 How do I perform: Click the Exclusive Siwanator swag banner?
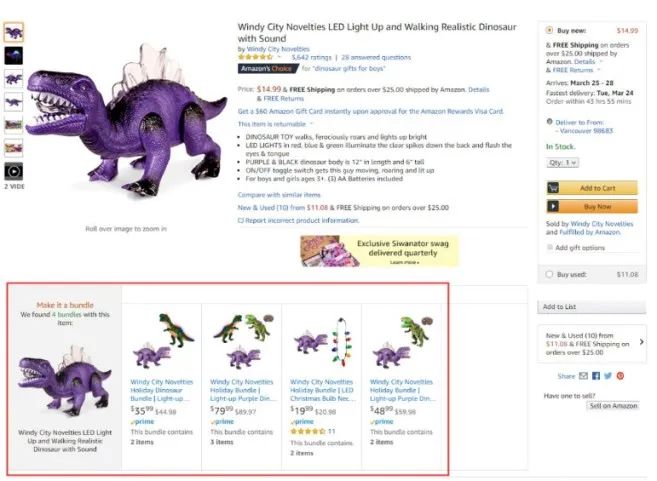380,251
